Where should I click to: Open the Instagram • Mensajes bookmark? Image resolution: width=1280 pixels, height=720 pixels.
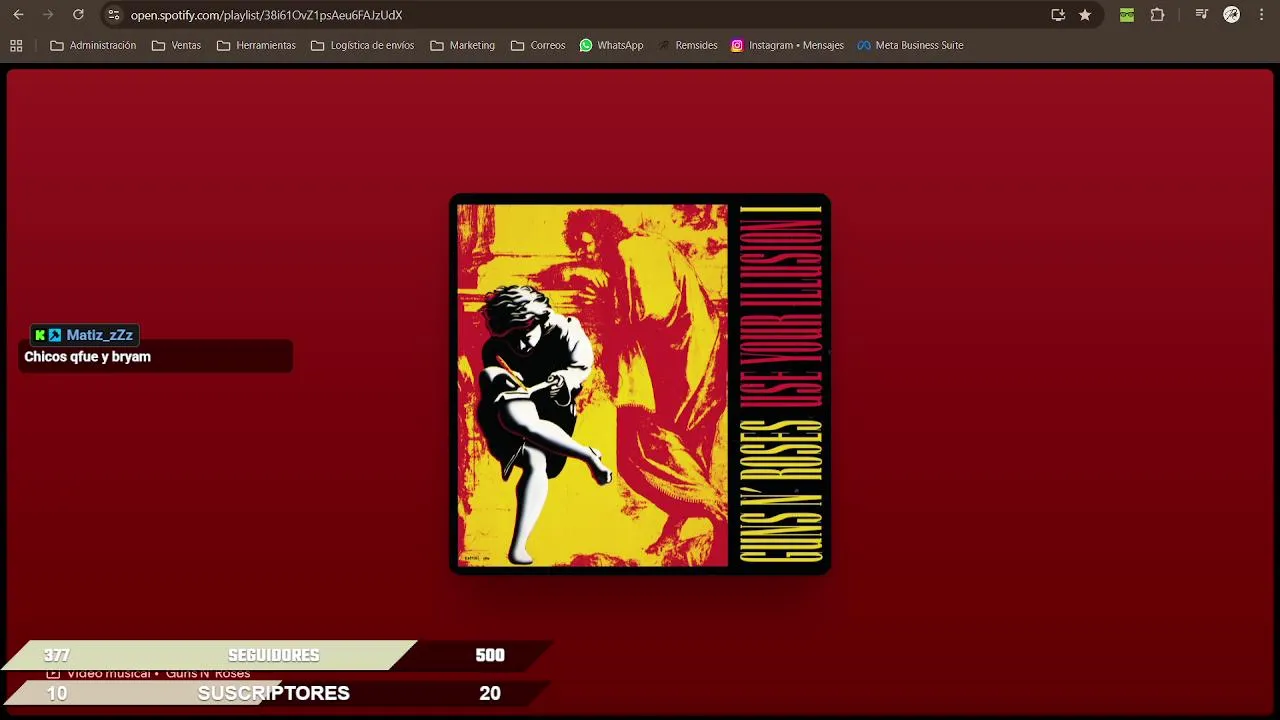pos(787,45)
